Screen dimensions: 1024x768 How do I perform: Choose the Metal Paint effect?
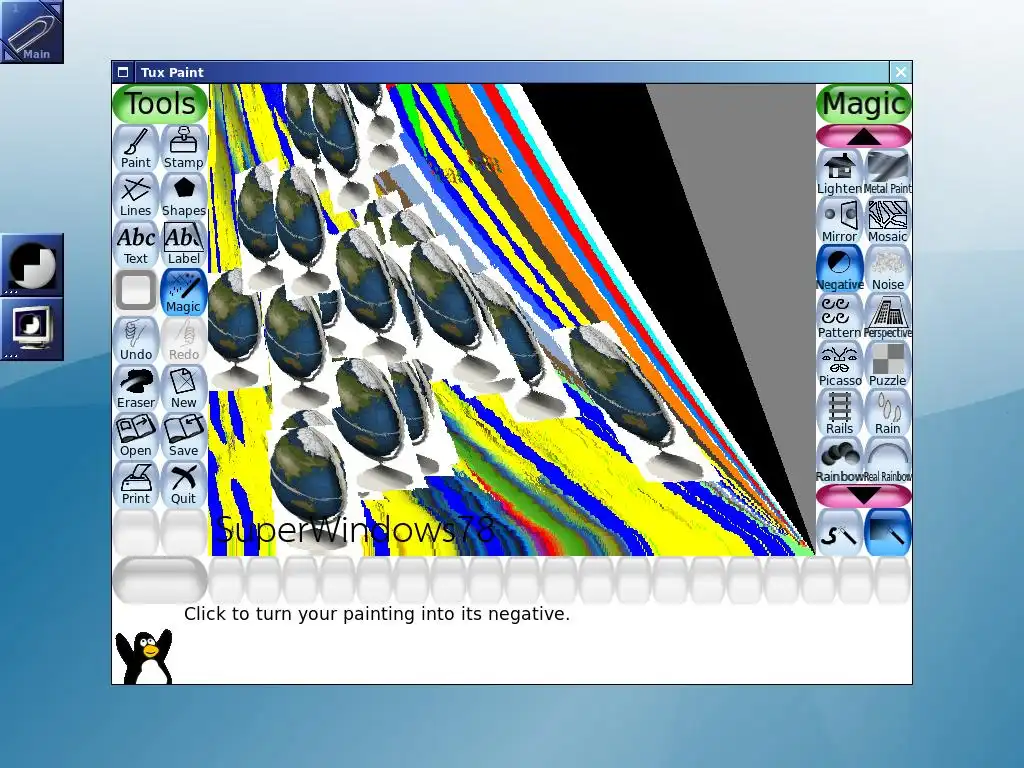point(888,173)
